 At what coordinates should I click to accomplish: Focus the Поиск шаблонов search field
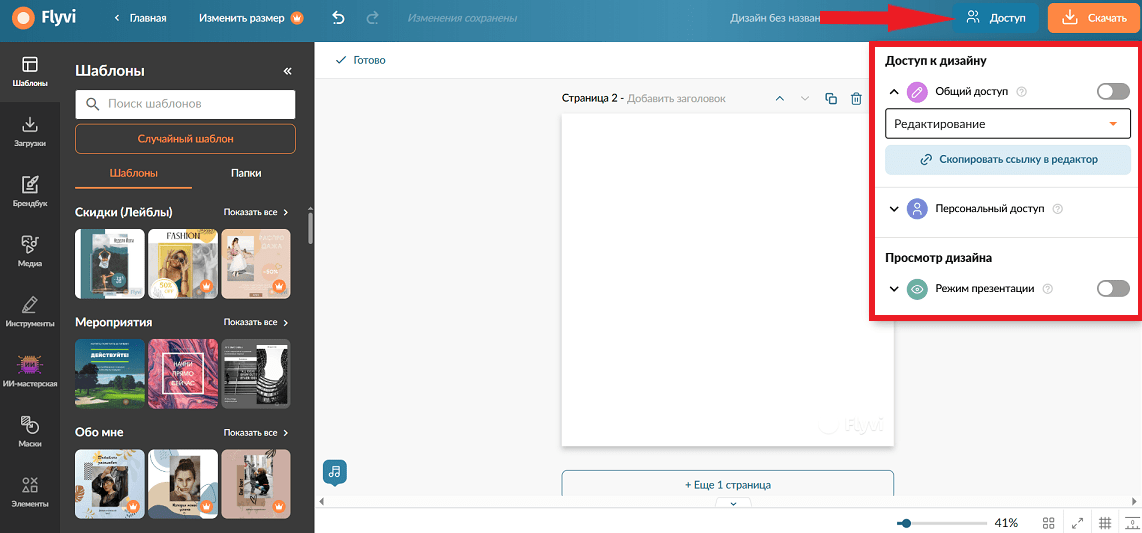185,104
